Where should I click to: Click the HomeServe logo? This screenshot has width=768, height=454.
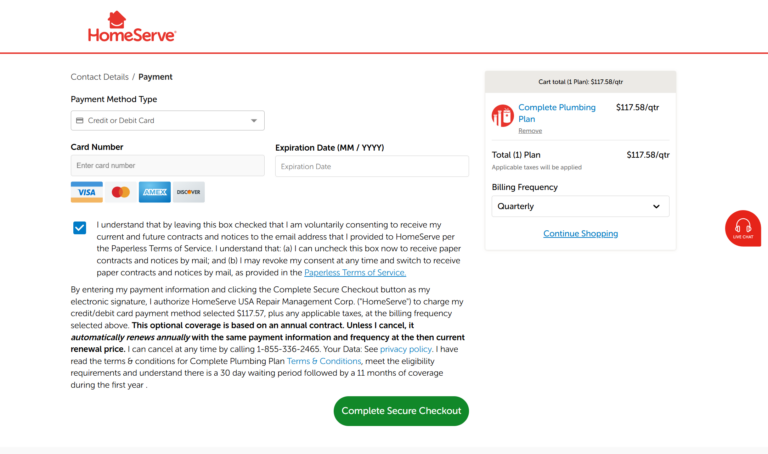click(132, 27)
